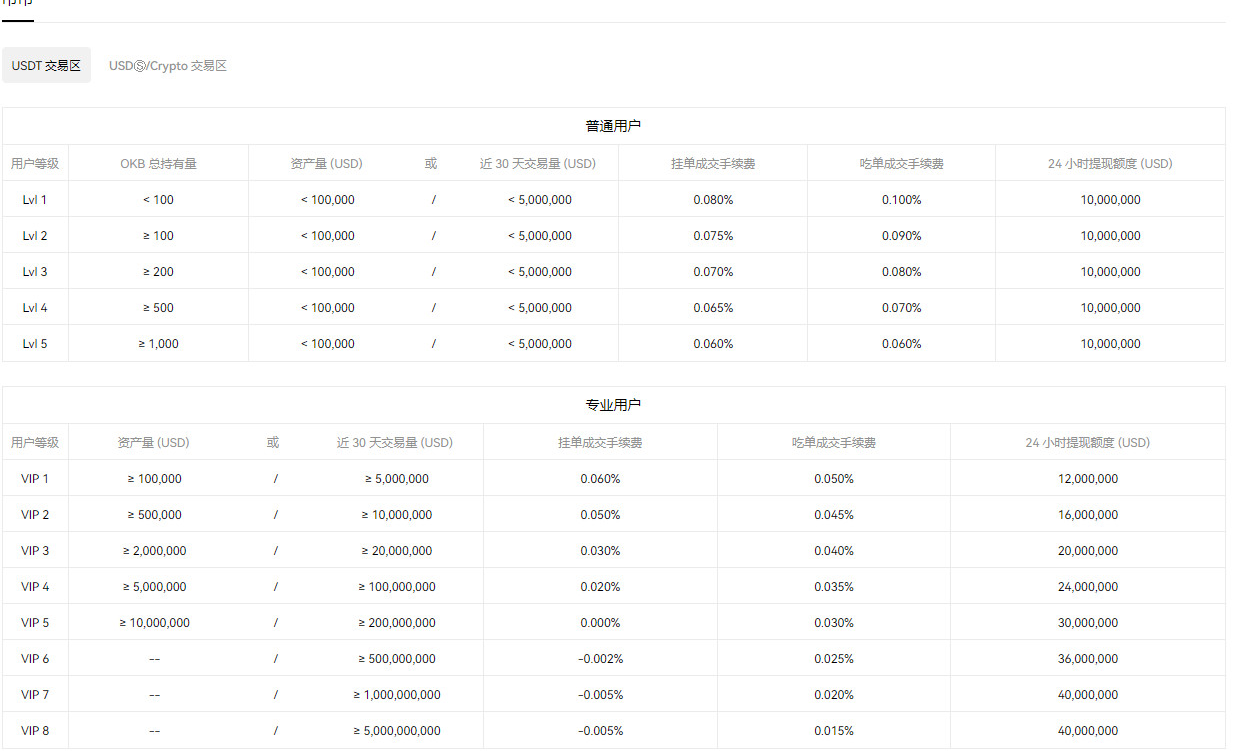Click the VIP 1 row label

pos(35,478)
